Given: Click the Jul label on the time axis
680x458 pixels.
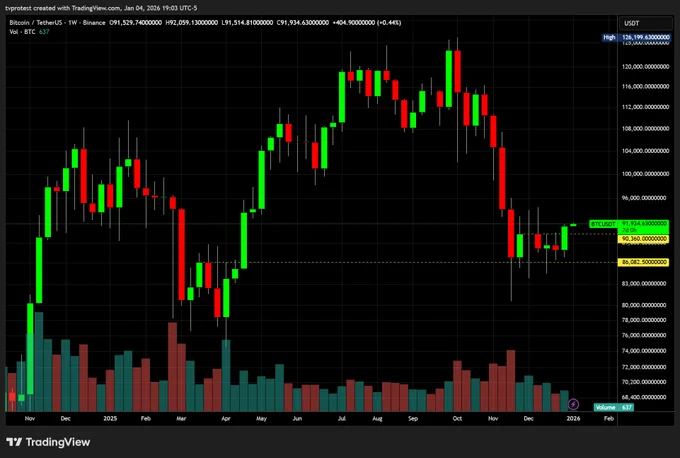Looking at the screenshot, I should [x=342, y=419].
